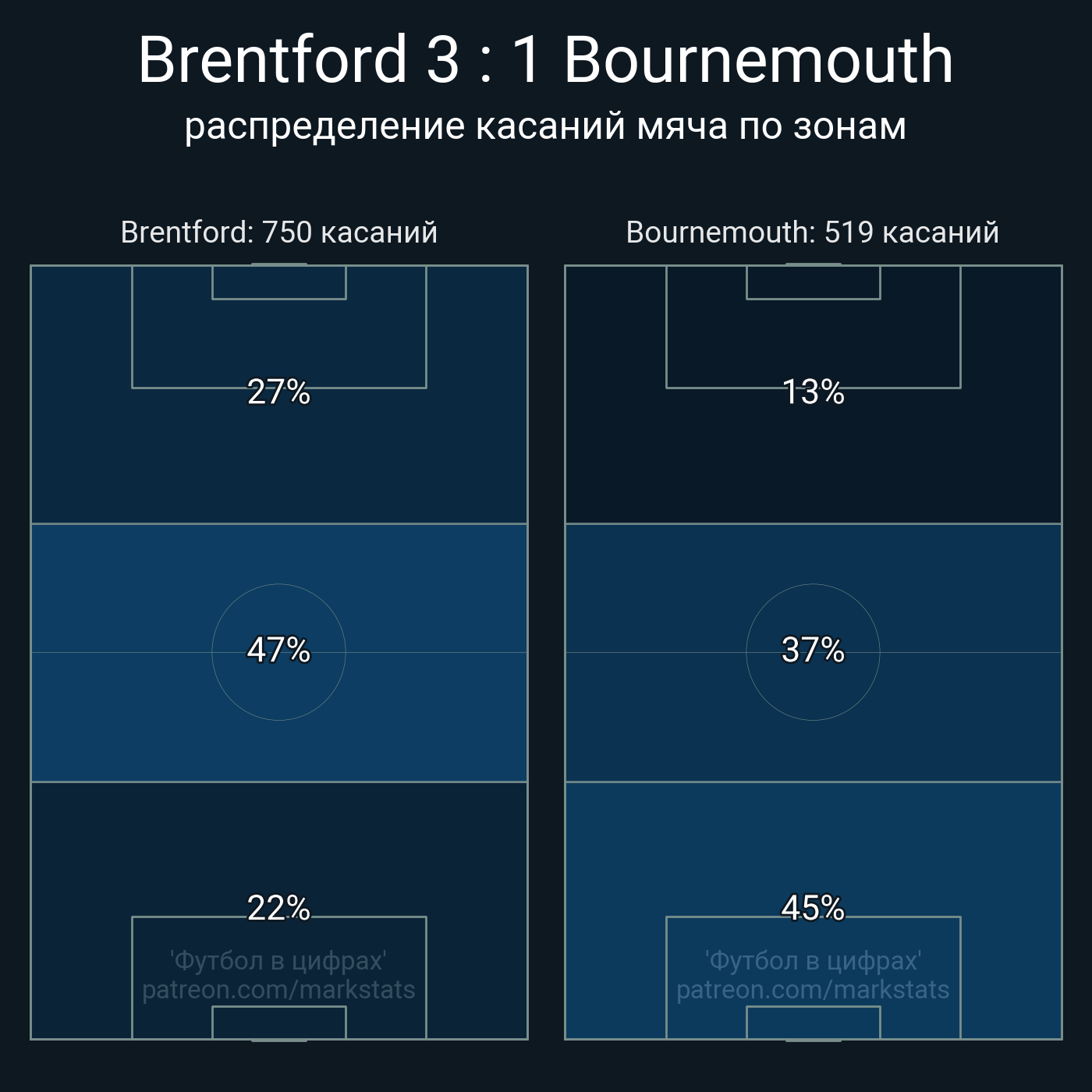Click Bournemouth's 13% attacking third label

click(813, 392)
